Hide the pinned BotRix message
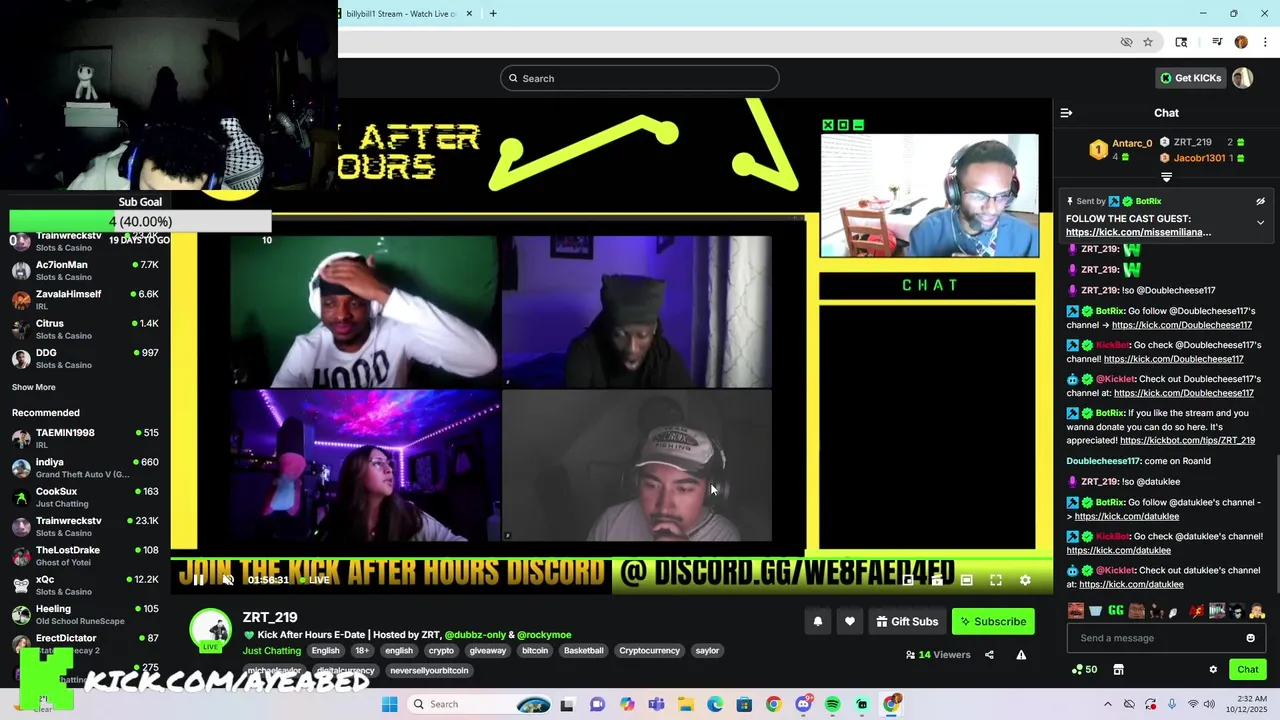This screenshot has width=1280, height=720. (x=1260, y=201)
